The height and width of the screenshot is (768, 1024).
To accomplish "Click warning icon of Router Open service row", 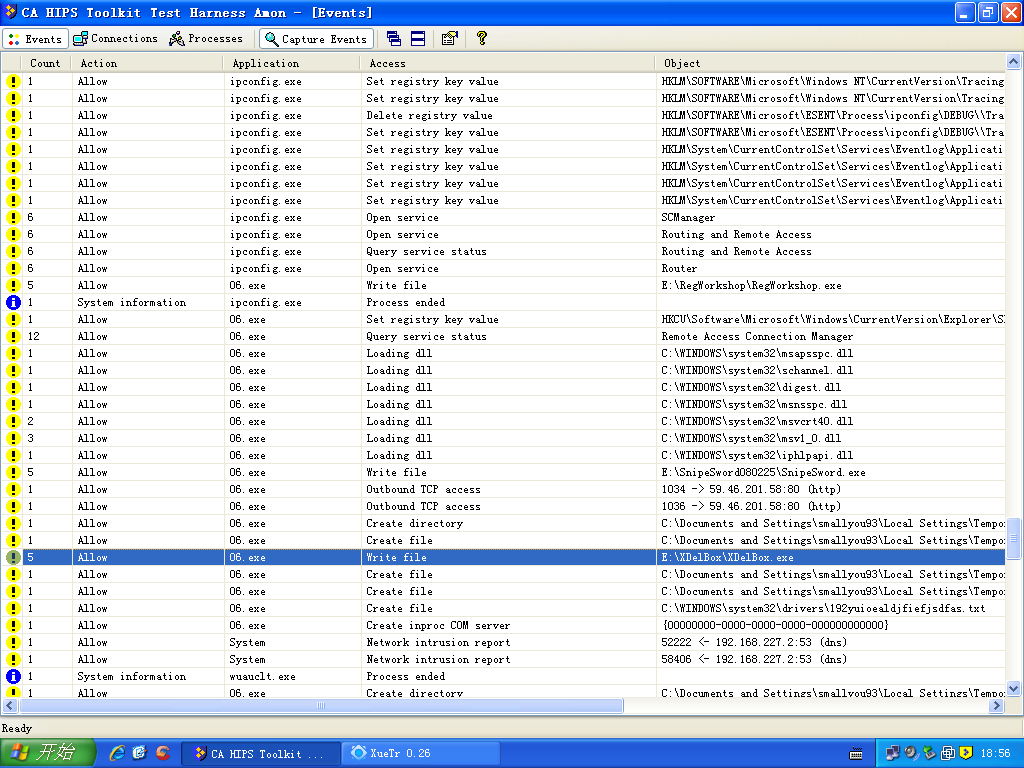I will pos(13,268).
